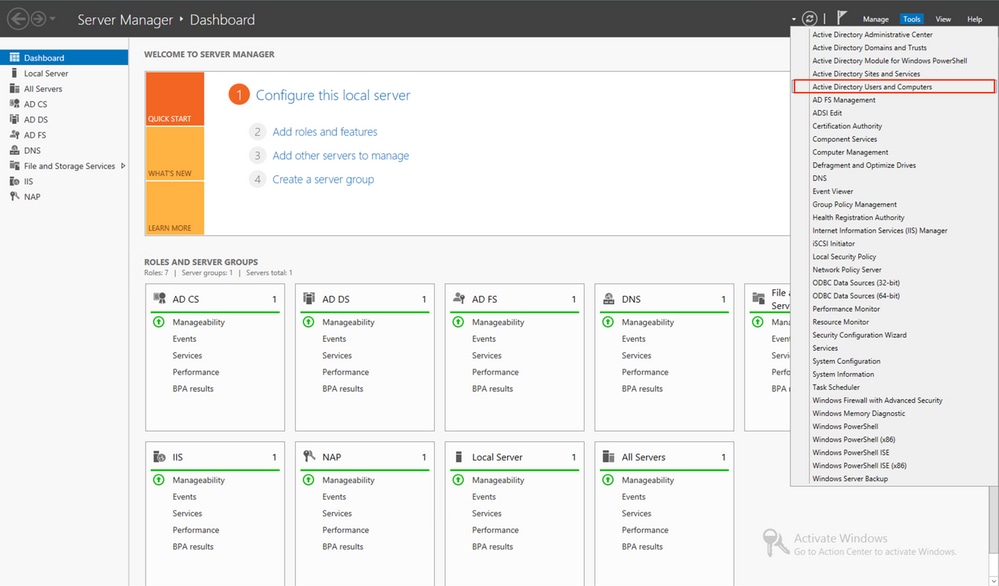
Task: Click the Local Server tile icon
Action: pyautogui.click(x=459, y=457)
